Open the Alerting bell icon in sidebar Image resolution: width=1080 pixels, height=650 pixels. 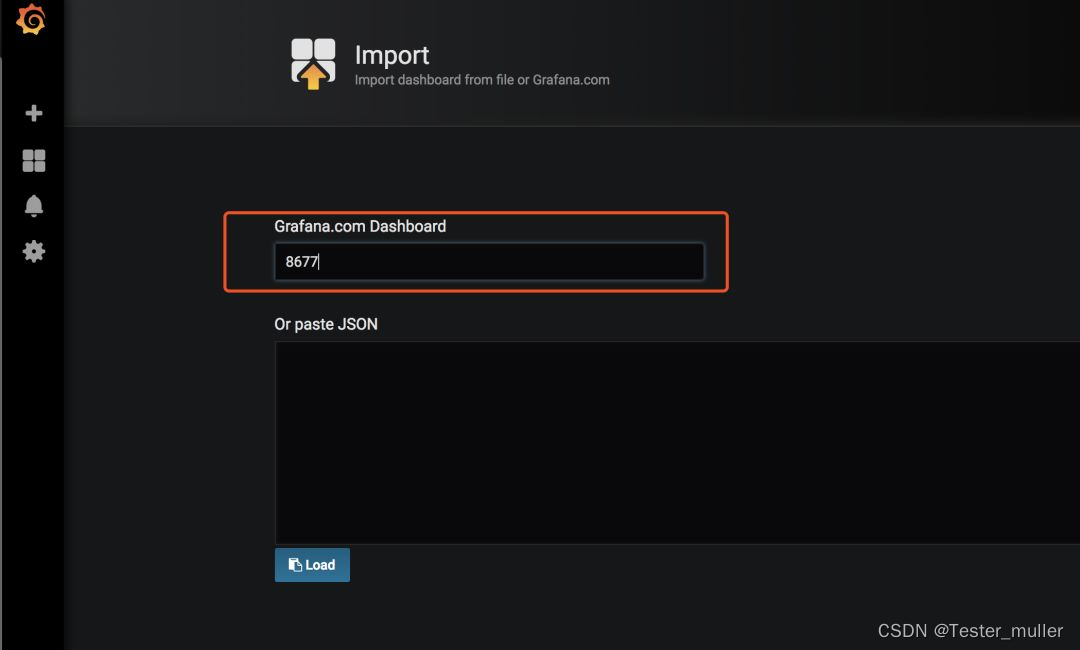pyautogui.click(x=34, y=206)
